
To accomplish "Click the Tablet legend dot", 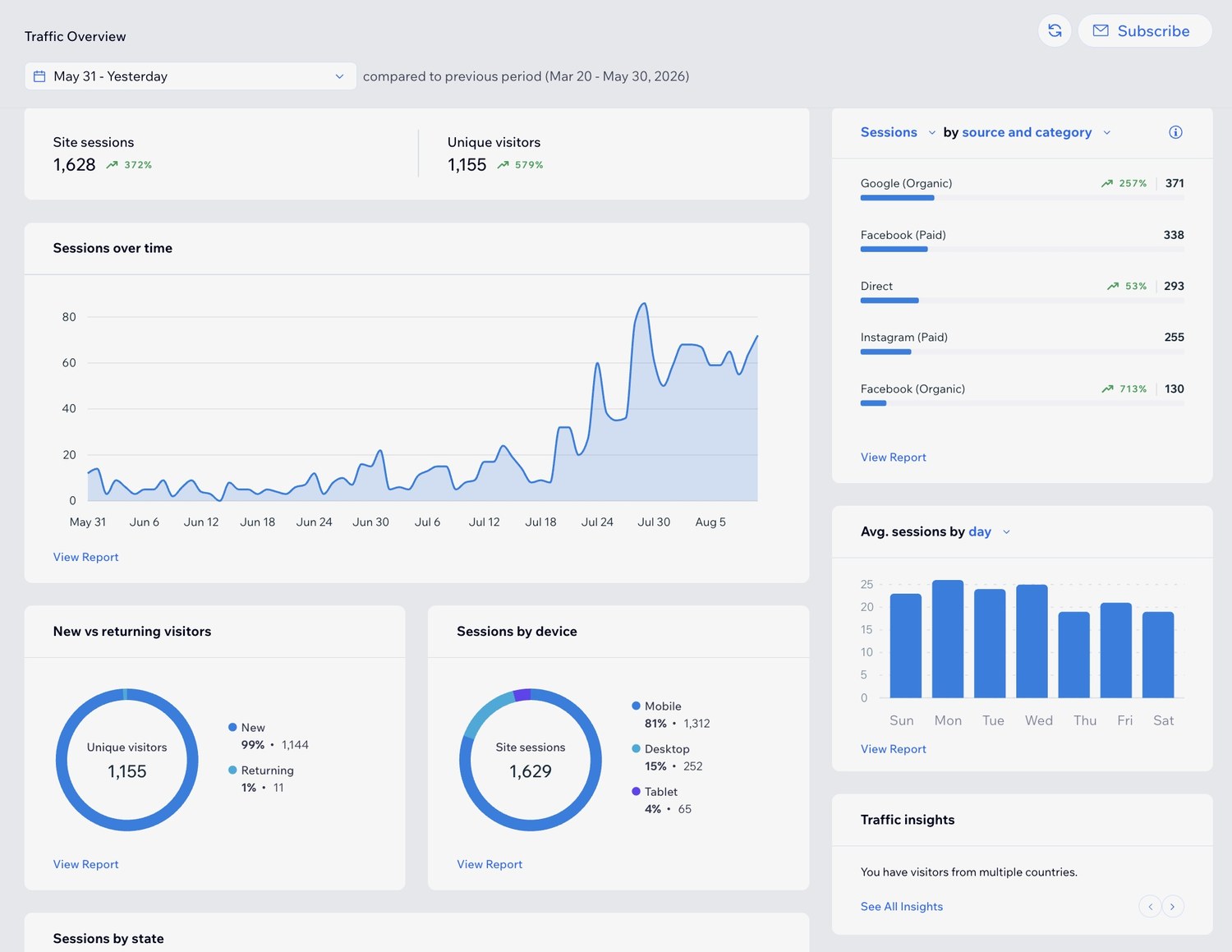I will coord(636,791).
